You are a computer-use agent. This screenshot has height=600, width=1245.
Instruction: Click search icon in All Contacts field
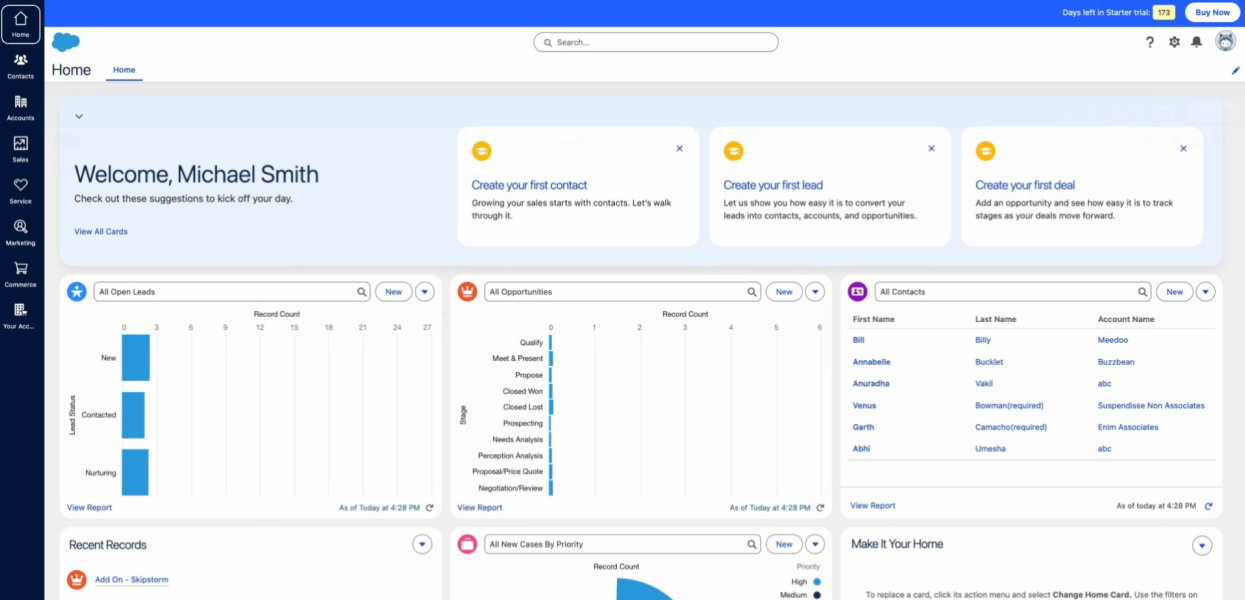tap(1142, 292)
